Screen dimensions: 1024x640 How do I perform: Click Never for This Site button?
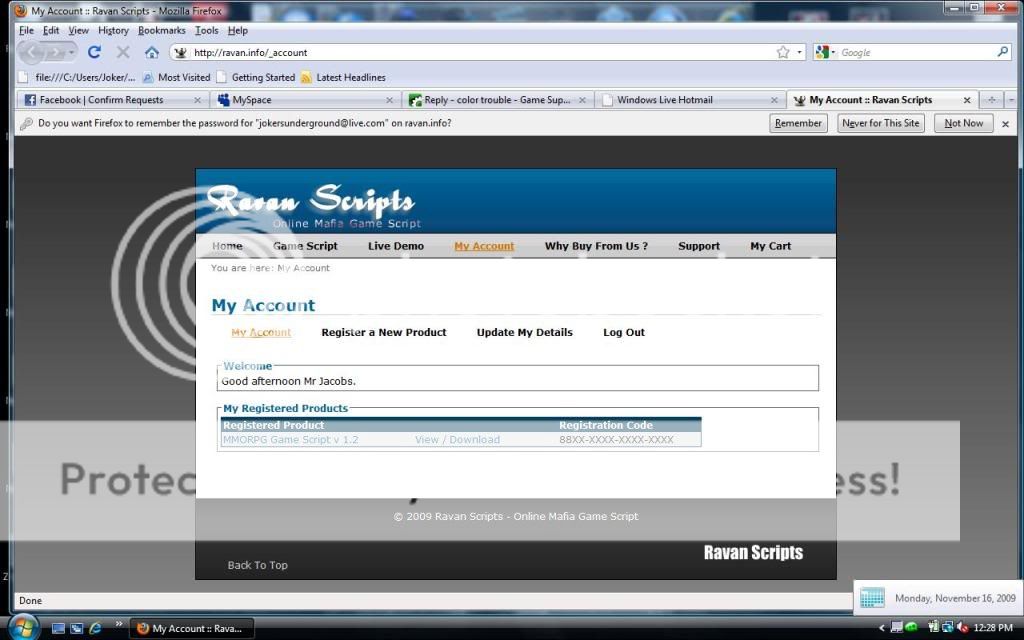[880, 123]
